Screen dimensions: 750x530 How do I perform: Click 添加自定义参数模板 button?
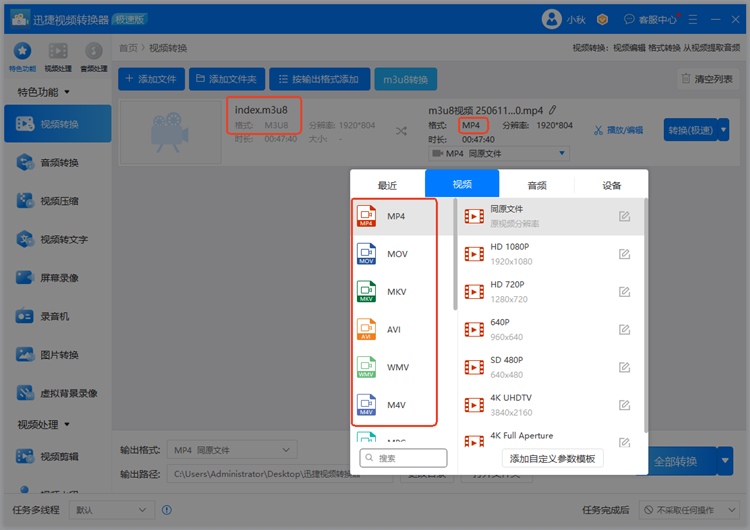[552, 458]
